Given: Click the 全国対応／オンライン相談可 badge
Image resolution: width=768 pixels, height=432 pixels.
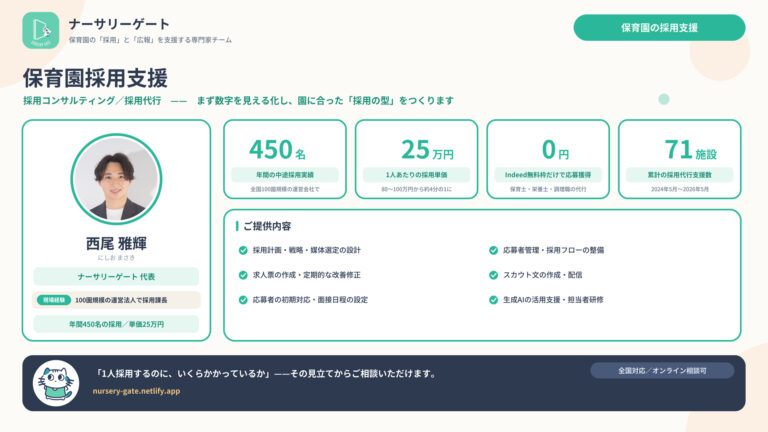Looking at the screenshot, I should coord(662,371).
